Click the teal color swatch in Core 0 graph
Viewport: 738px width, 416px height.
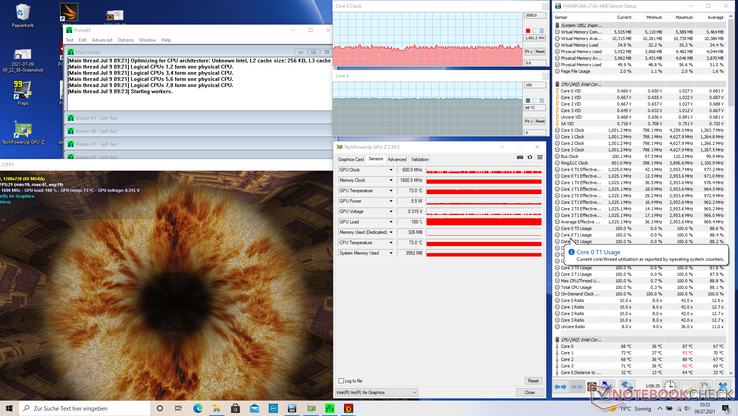point(528,100)
